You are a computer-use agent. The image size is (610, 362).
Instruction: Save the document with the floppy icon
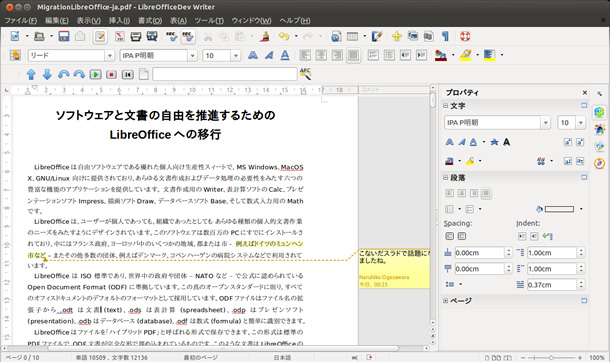pos(64,36)
